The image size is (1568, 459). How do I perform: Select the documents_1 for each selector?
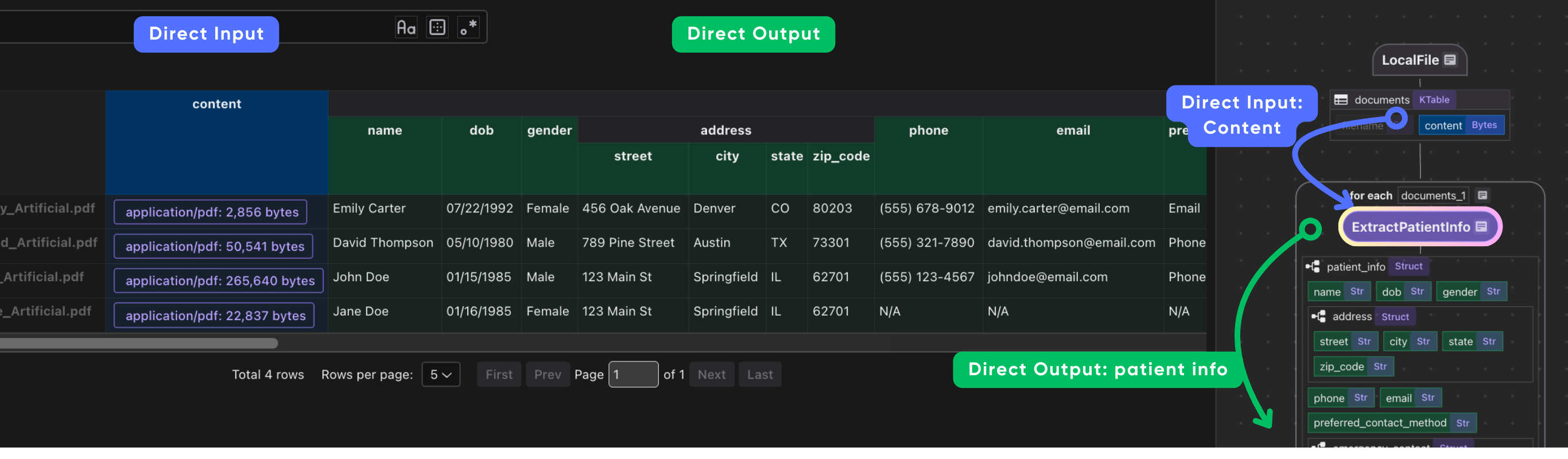(1432, 196)
